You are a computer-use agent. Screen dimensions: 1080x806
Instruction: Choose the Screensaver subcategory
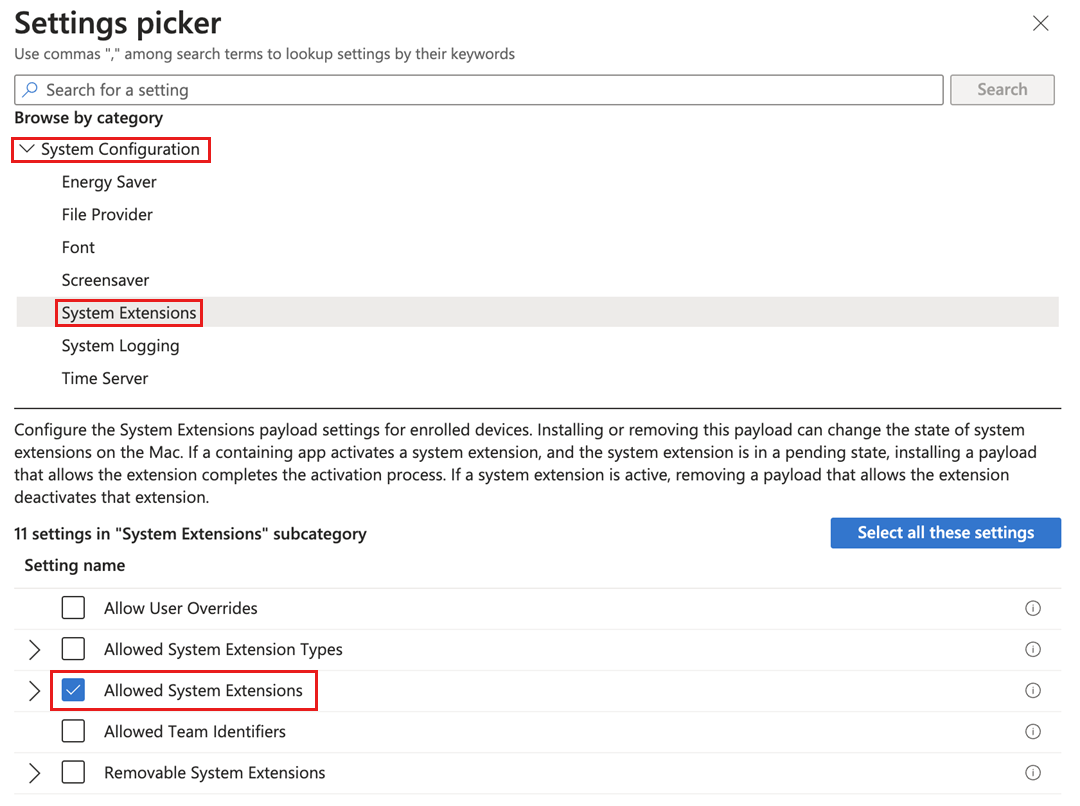pyautogui.click(x=105, y=280)
